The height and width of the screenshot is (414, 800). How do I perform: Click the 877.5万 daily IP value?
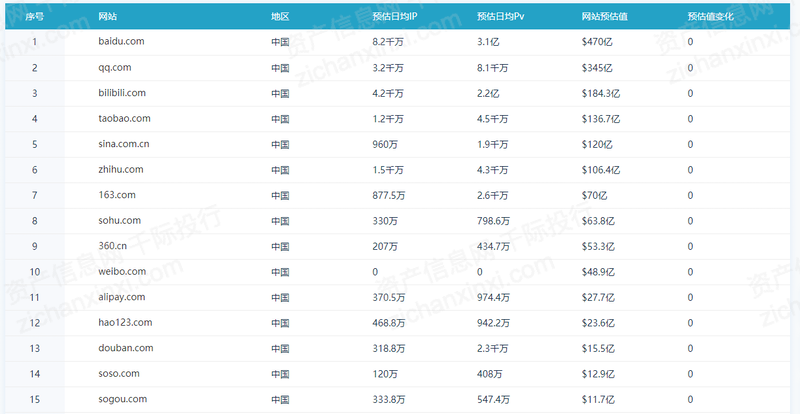coord(389,196)
